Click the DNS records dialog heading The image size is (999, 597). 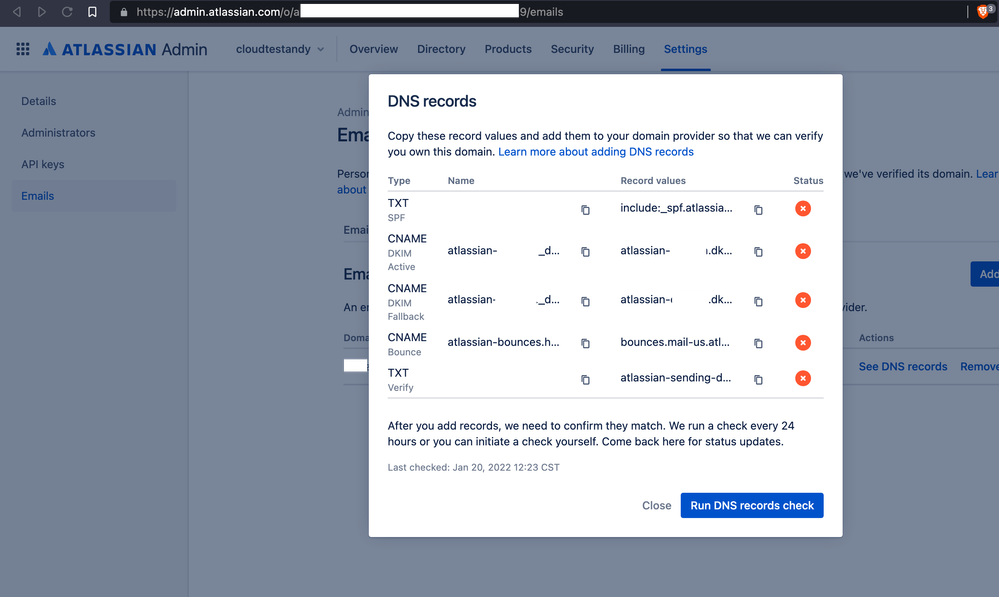[432, 101]
